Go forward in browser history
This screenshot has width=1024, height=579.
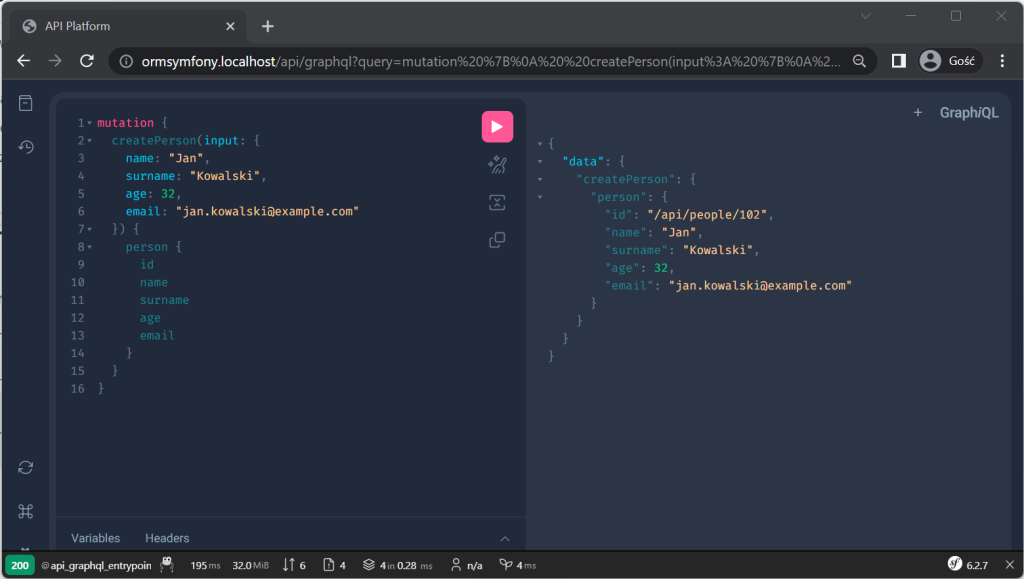click(x=56, y=61)
